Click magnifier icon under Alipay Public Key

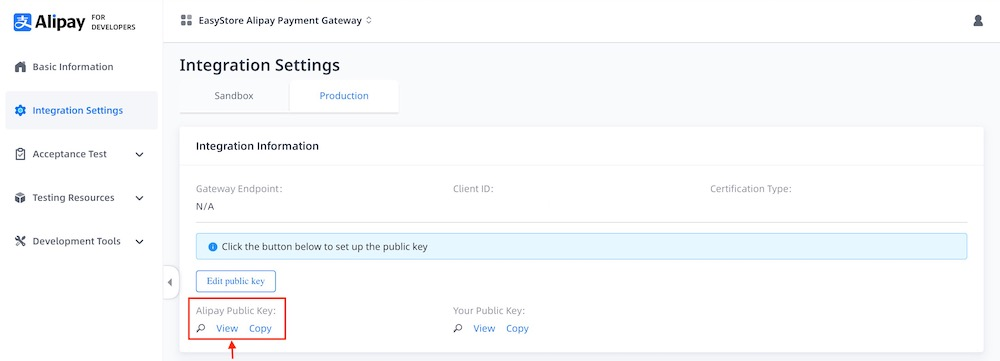[201, 328]
